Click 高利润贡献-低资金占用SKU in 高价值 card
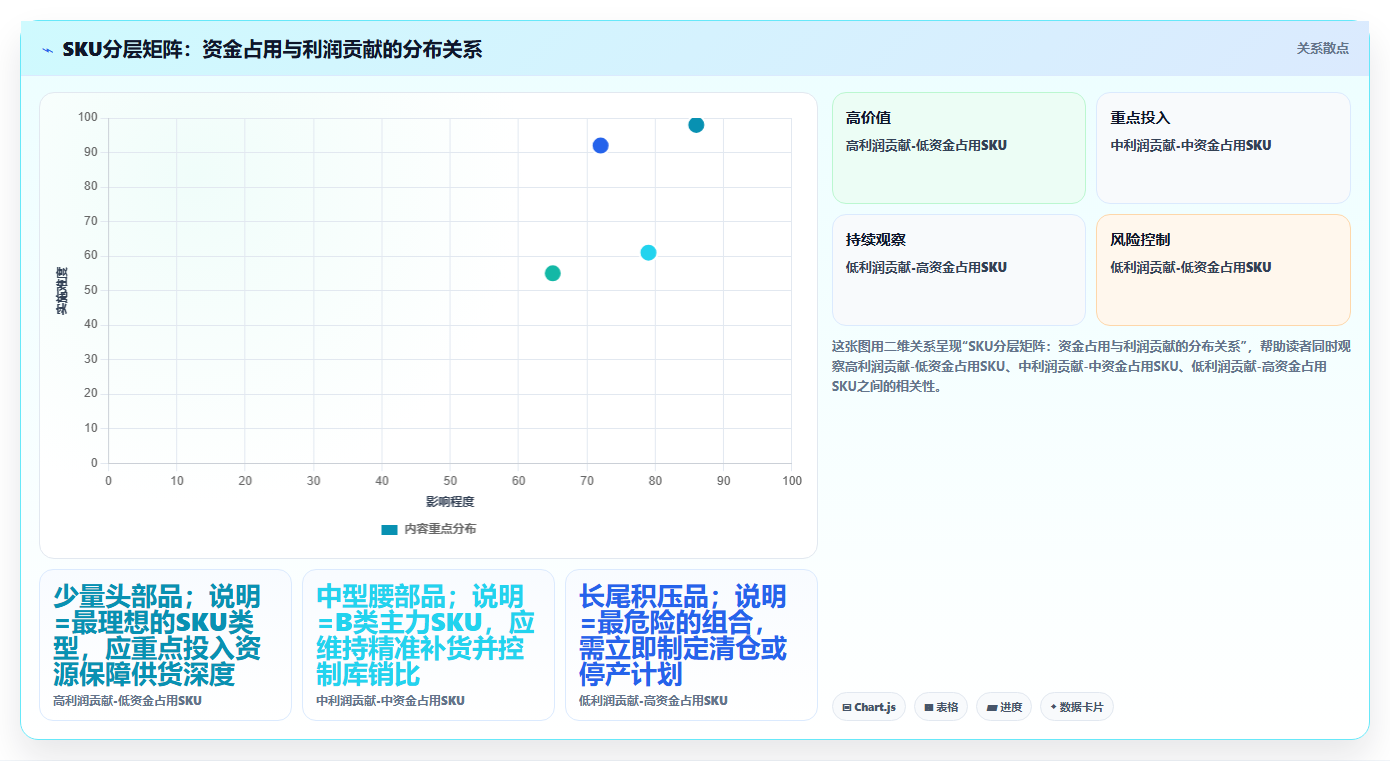Viewport: 1390px width, 761px height. pyautogui.click(x=926, y=145)
